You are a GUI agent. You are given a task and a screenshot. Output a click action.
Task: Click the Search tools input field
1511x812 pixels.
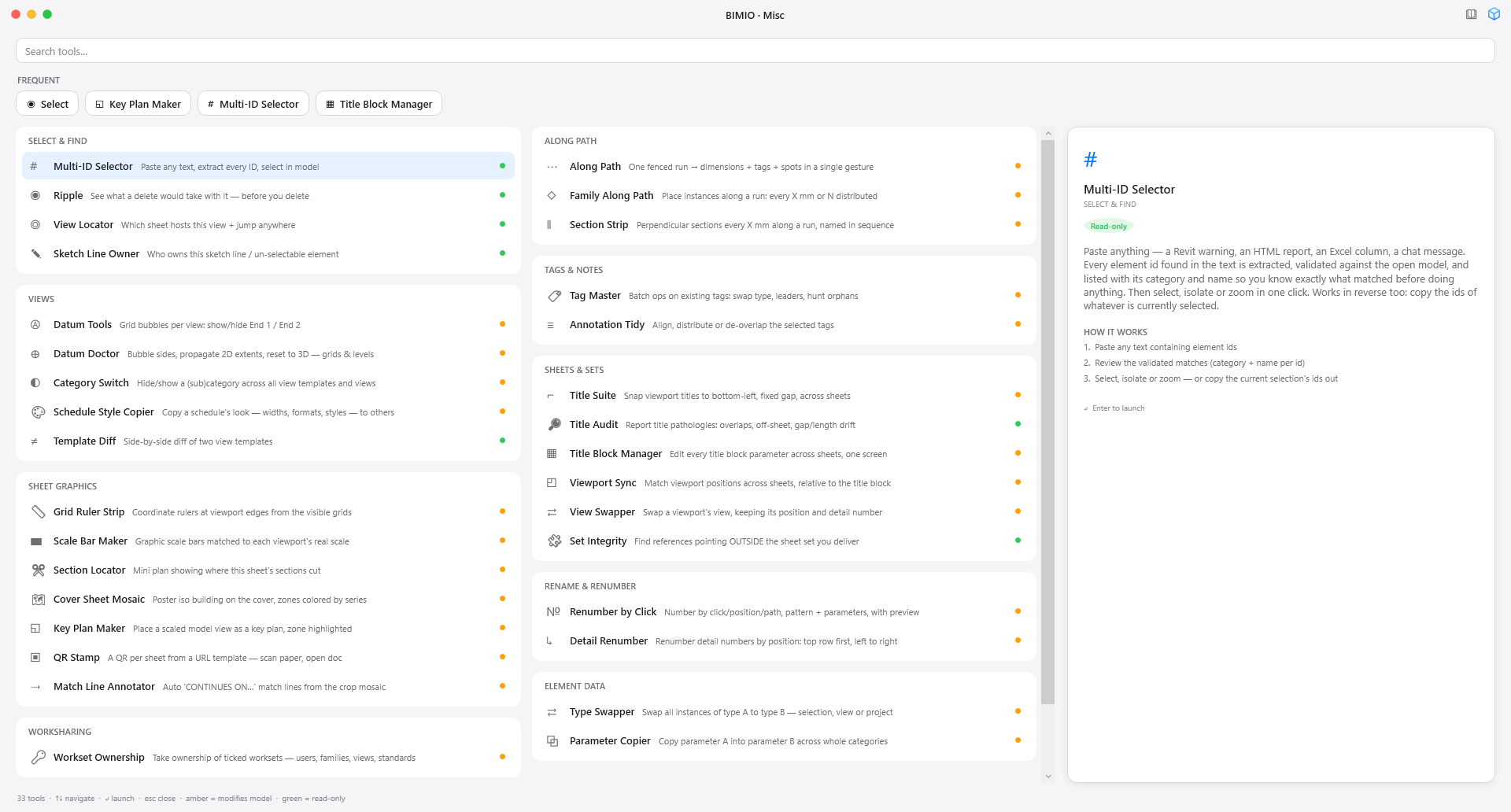[755, 51]
